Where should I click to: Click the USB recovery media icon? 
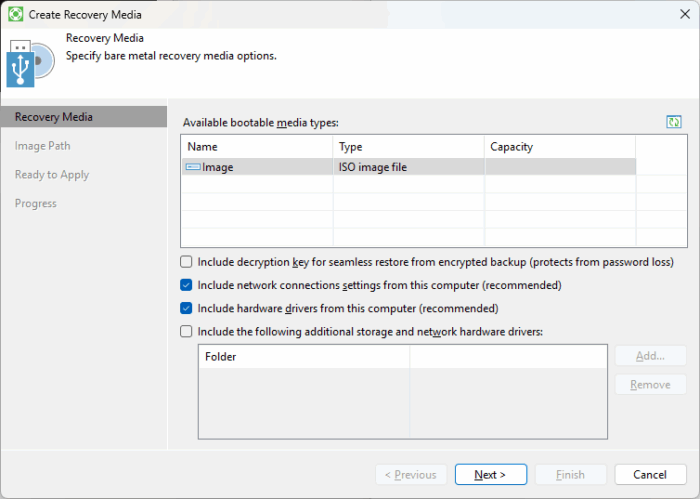(30, 63)
